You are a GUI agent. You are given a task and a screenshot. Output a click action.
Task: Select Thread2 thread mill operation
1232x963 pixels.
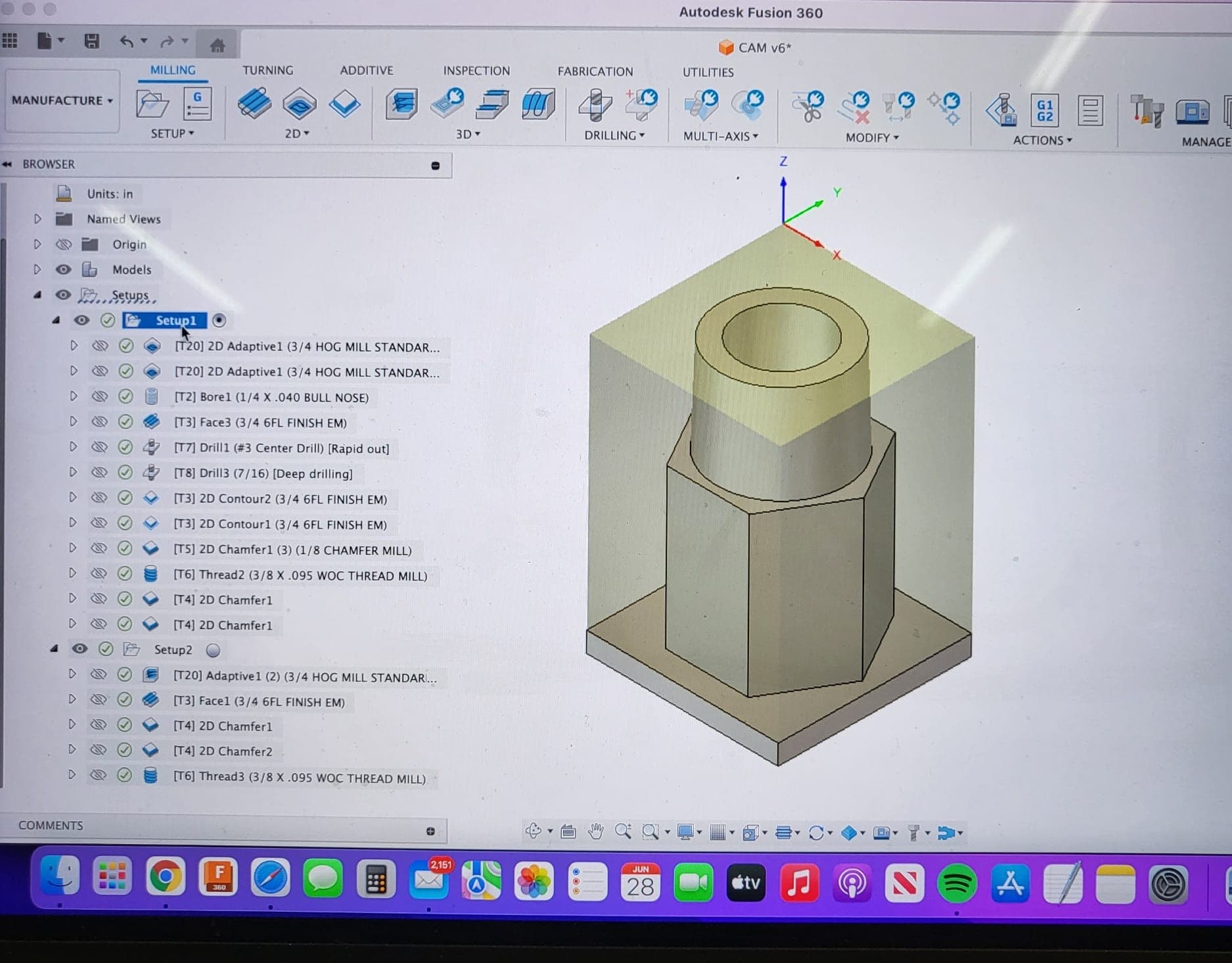tap(300, 575)
